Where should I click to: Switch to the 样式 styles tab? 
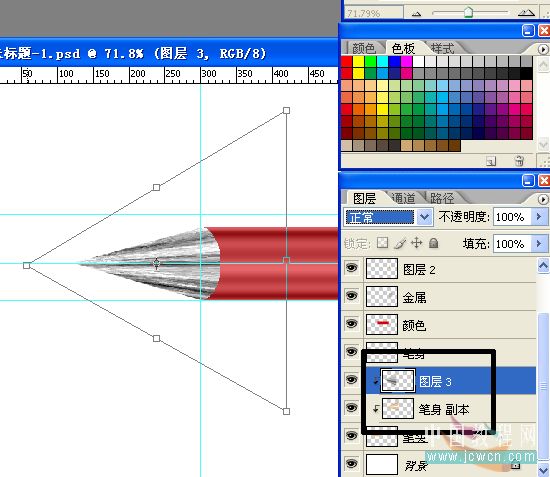442,48
